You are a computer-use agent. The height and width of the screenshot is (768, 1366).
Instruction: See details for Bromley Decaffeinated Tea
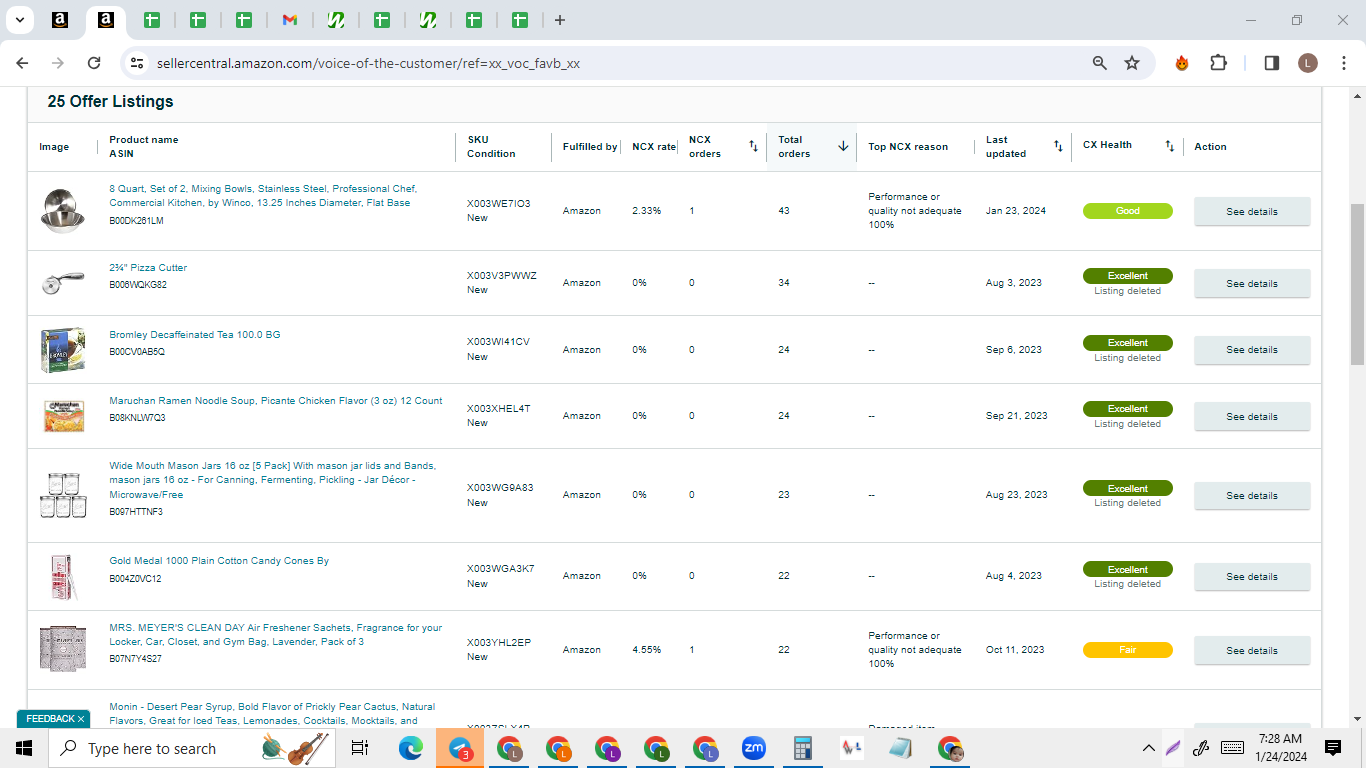[x=1252, y=350]
